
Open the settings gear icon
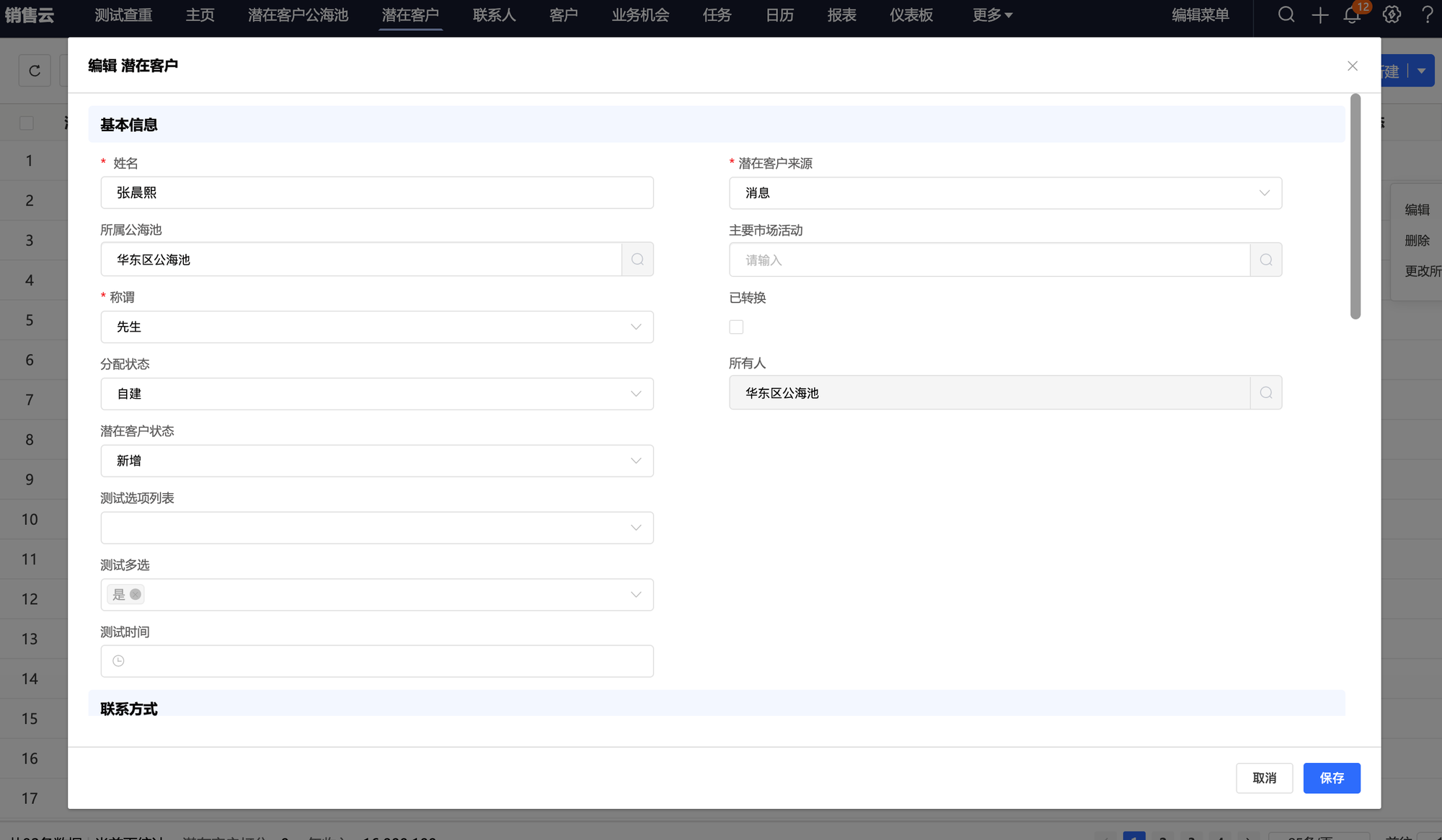click(1392, 14)
